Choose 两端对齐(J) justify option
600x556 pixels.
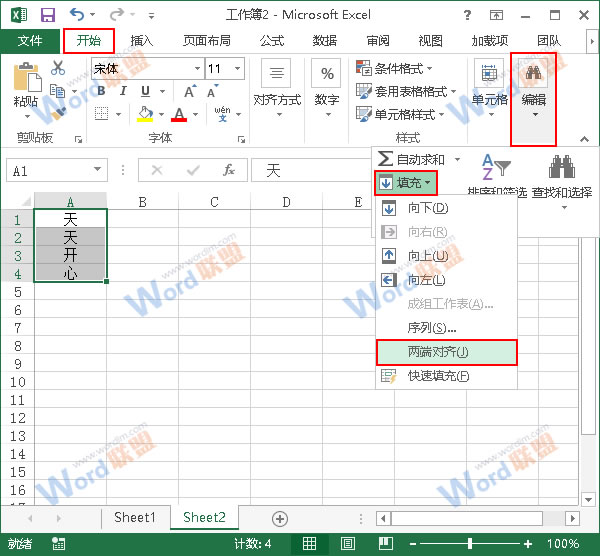(x=447, y=352)
